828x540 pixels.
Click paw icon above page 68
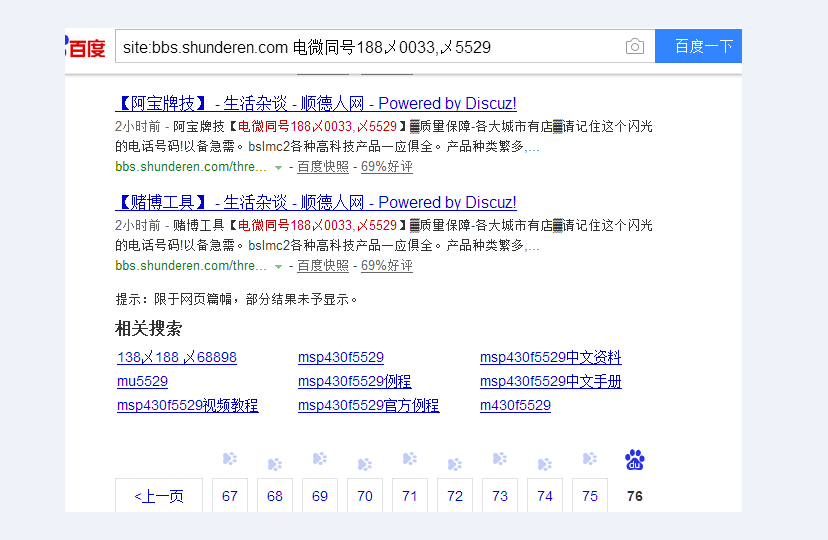point(275,465)
